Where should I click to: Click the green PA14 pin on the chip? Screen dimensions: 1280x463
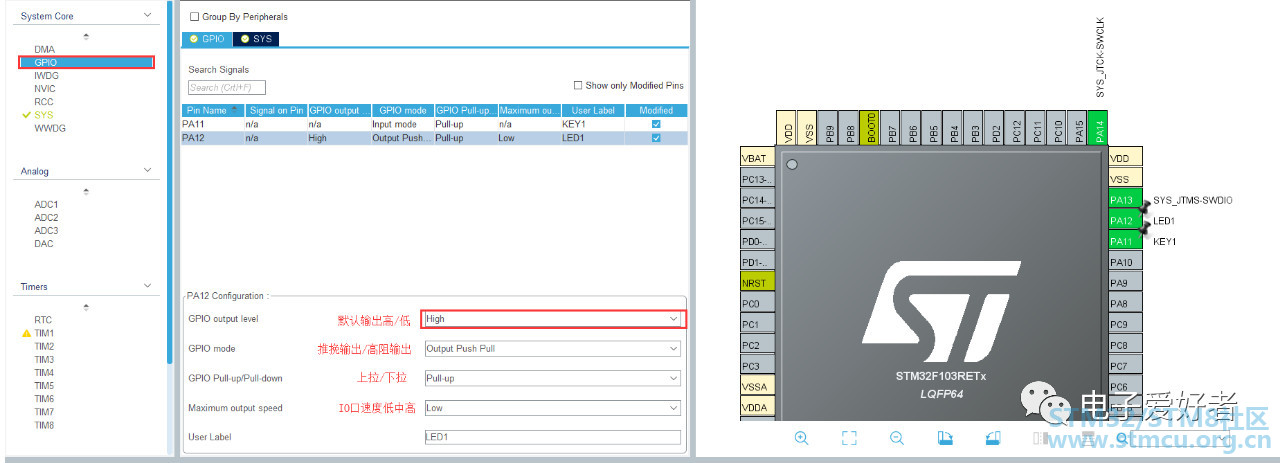pos(1100,129)
